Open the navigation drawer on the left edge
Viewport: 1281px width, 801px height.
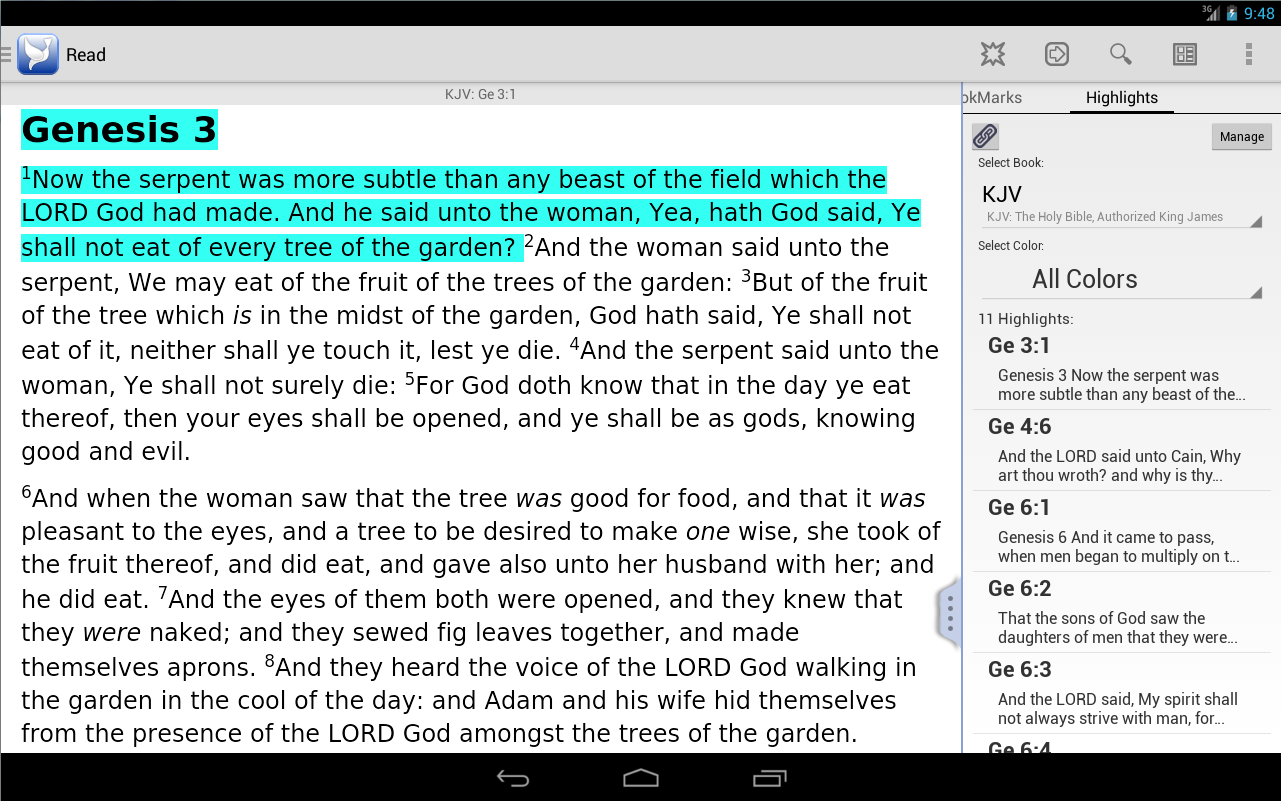coord(5,54)
